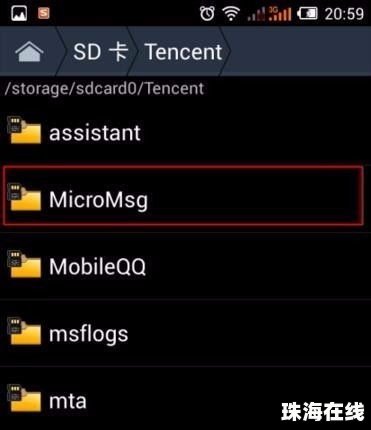Select the mta folder name
This screenshot has width=371, height=430.
point(68,401)
